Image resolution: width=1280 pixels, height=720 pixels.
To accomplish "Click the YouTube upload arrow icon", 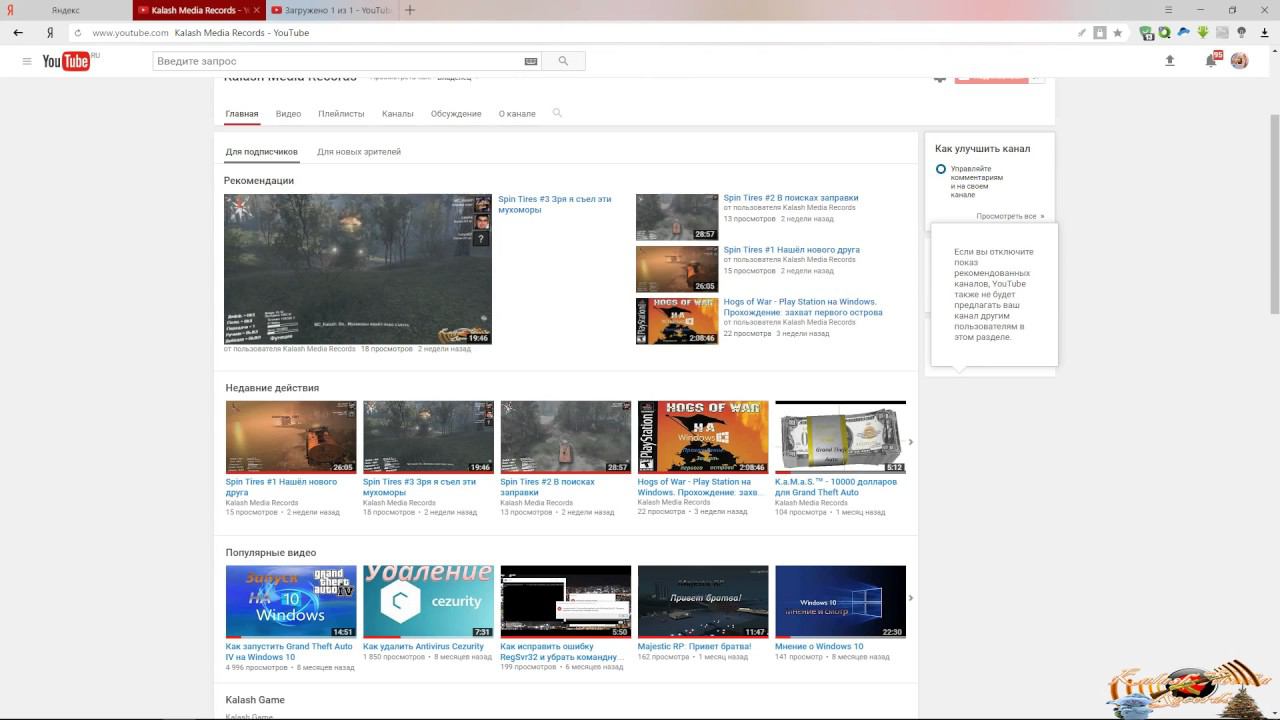I will pos(1170,61).
